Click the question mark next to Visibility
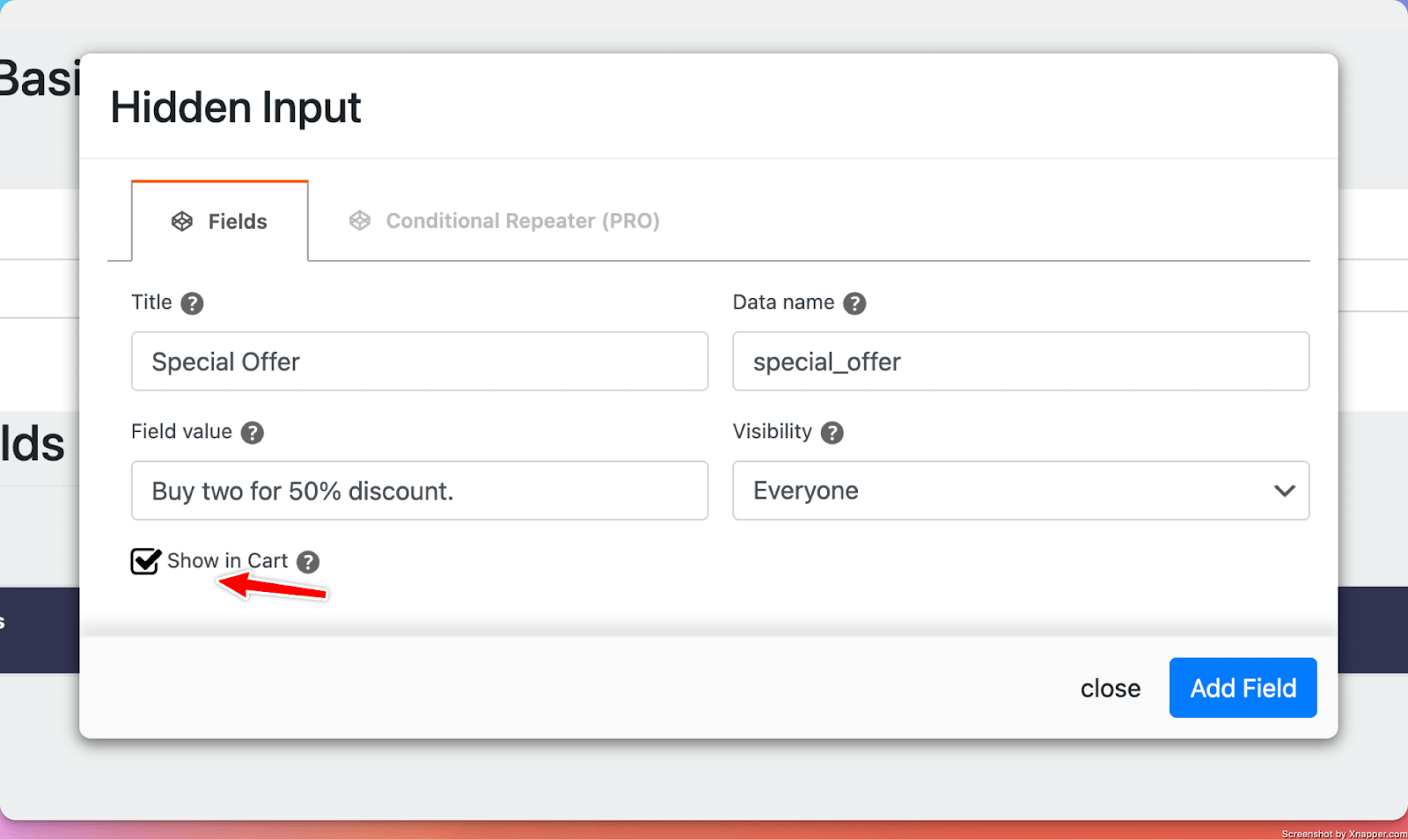 click(x=832, y=433)
